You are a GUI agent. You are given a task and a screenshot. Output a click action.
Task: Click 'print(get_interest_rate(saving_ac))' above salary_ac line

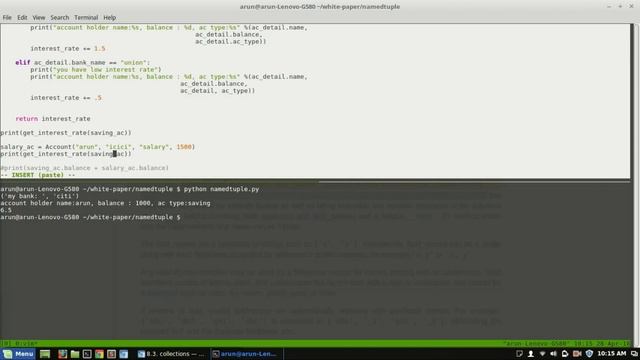coord(66,133)
